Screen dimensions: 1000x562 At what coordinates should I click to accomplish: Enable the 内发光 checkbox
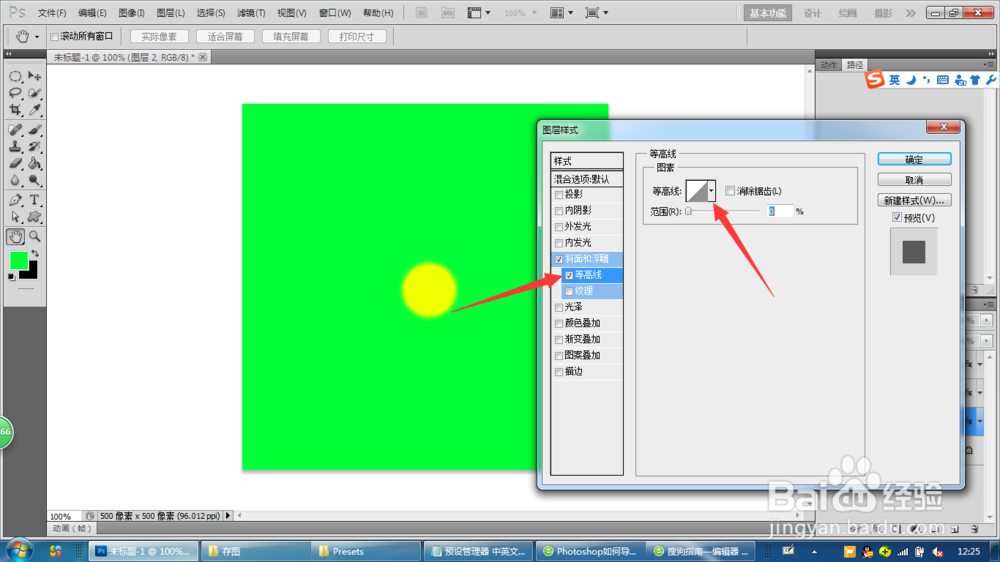tap(559, 243)
